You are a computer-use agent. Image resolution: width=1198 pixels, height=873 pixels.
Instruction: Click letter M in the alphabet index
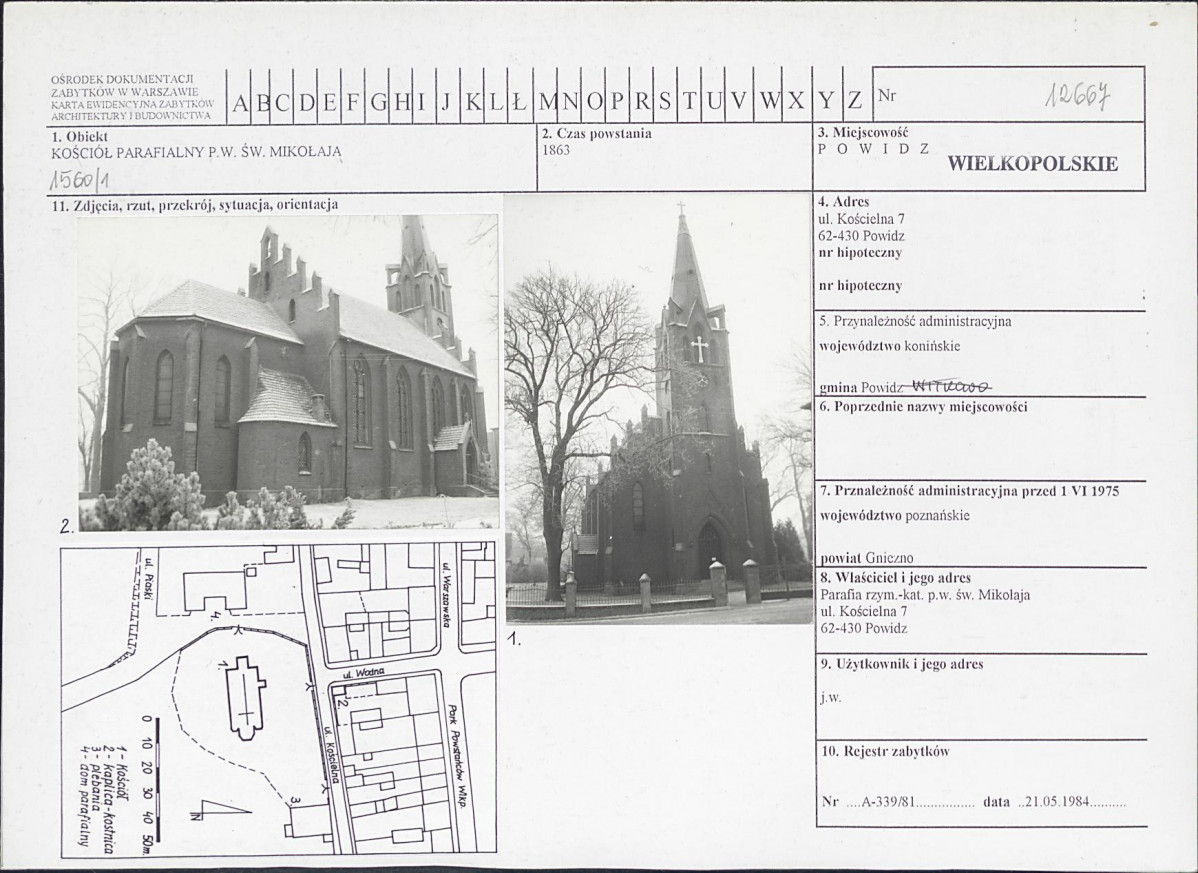[x=547, y=101]
